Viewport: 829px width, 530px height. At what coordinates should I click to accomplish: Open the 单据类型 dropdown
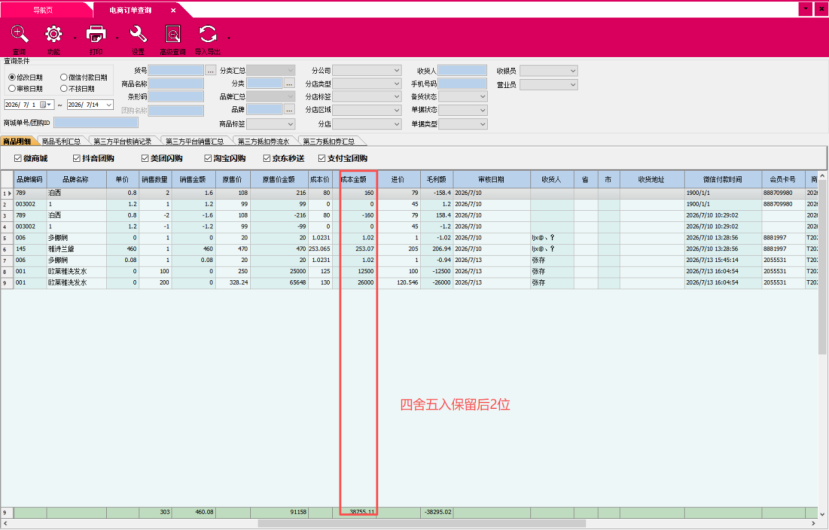click(x=463, y=124)
